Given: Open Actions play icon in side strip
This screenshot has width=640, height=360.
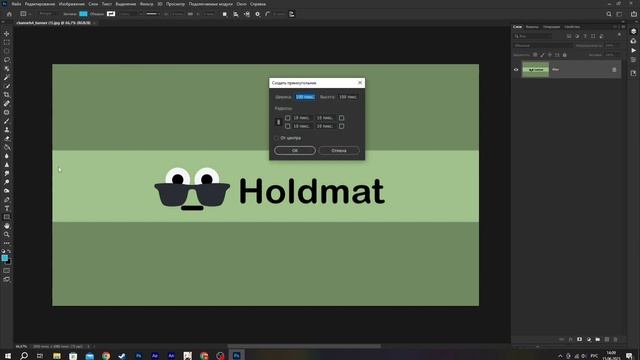Looking at the screenshot, I should point(633,51).
